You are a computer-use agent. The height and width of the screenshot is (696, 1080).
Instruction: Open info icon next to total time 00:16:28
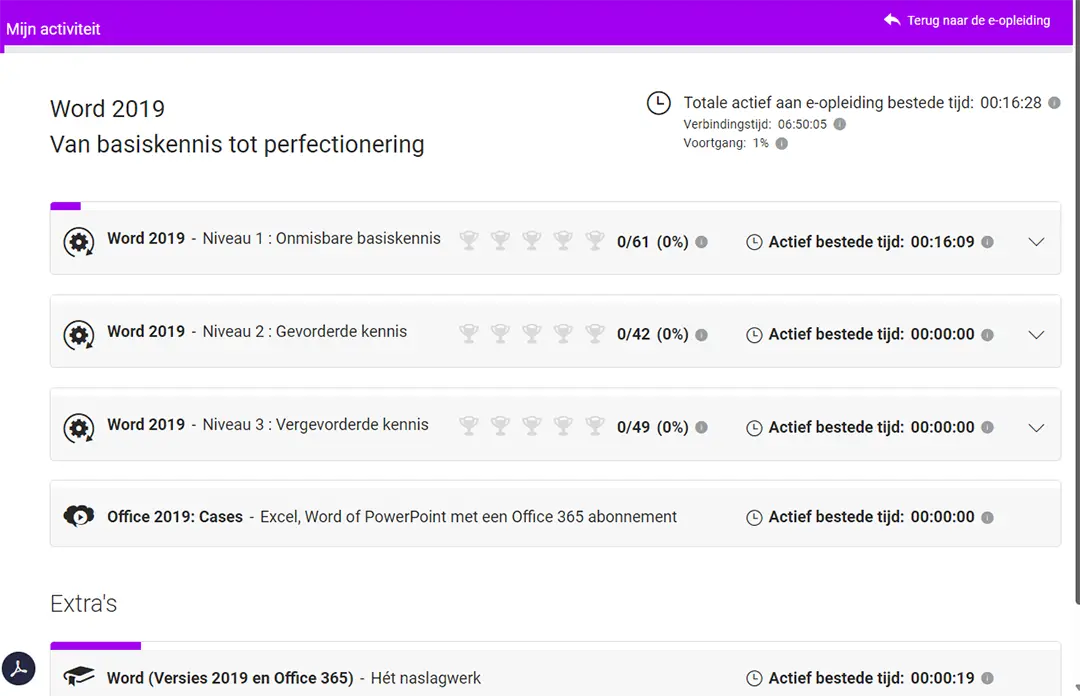tap(1055, 103)
